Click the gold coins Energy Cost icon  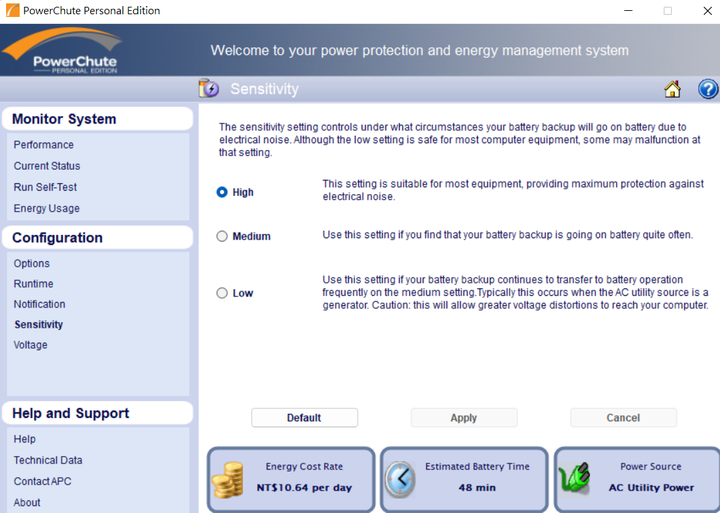tap(228, 480)
